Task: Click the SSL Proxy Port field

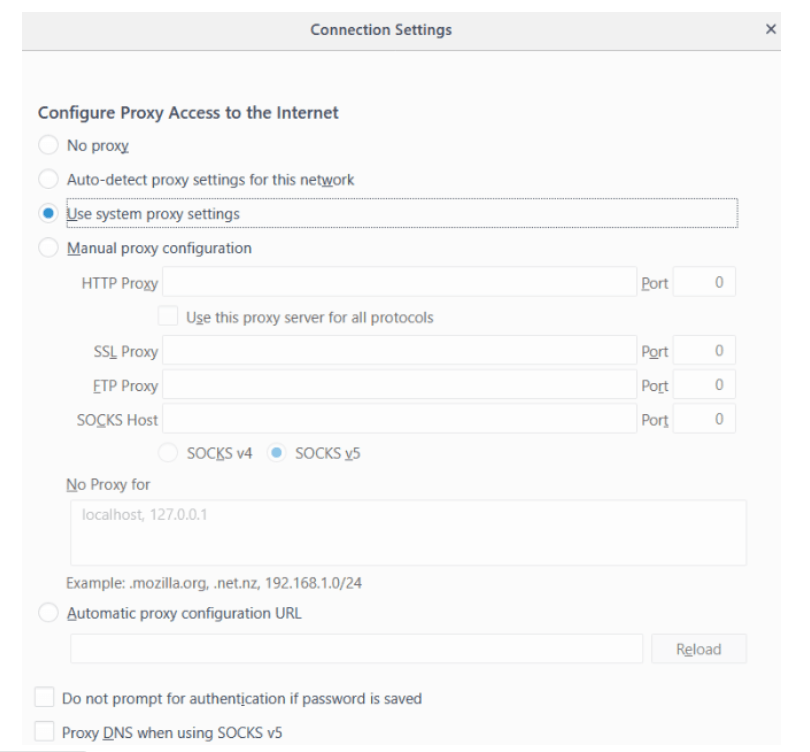Action: pyautogui.click(x=704, y=351)
